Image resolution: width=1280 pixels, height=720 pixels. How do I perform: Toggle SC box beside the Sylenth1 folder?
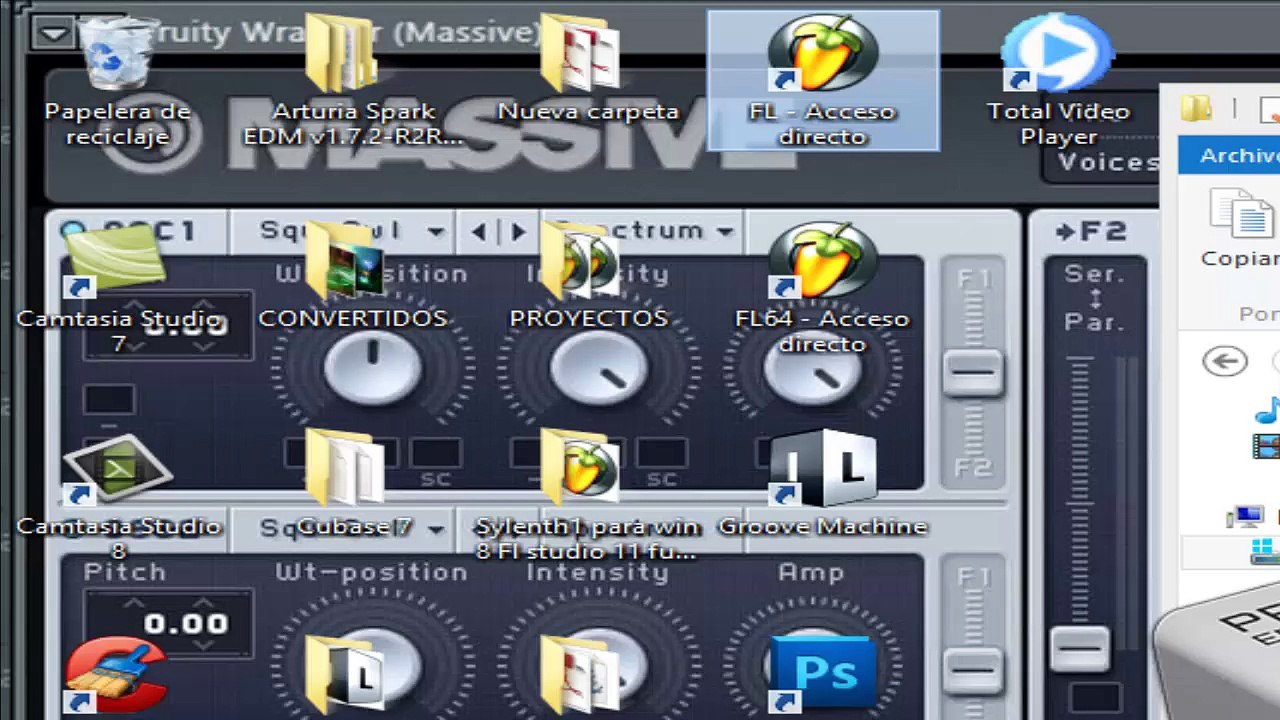click(661, 455)
